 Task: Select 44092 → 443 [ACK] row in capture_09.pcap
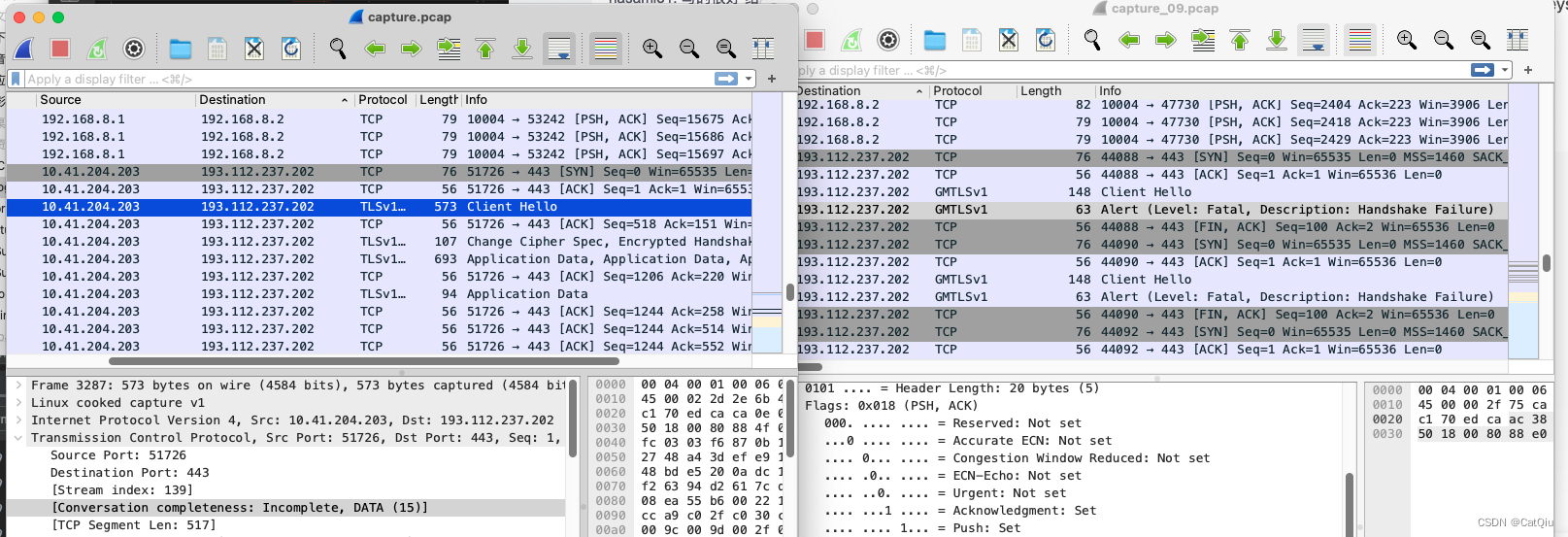[x=1152, y=350]
